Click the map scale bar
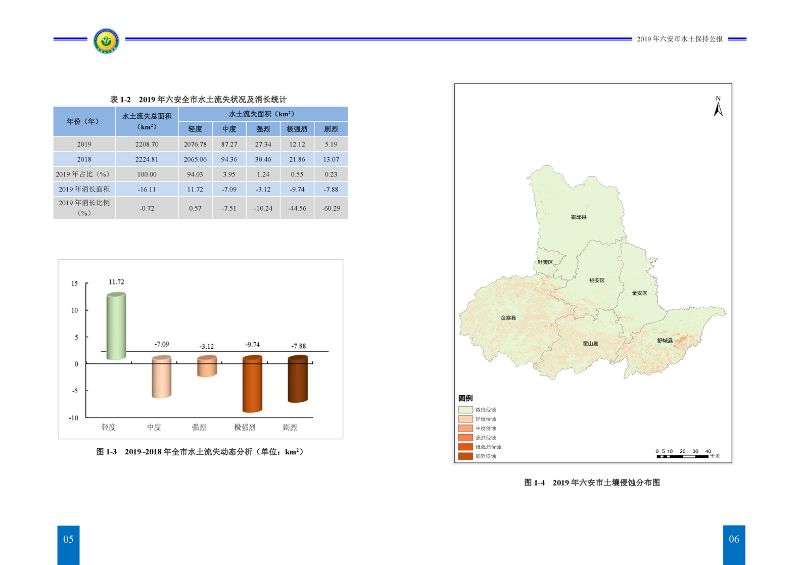800x565 pixels. 682,451
